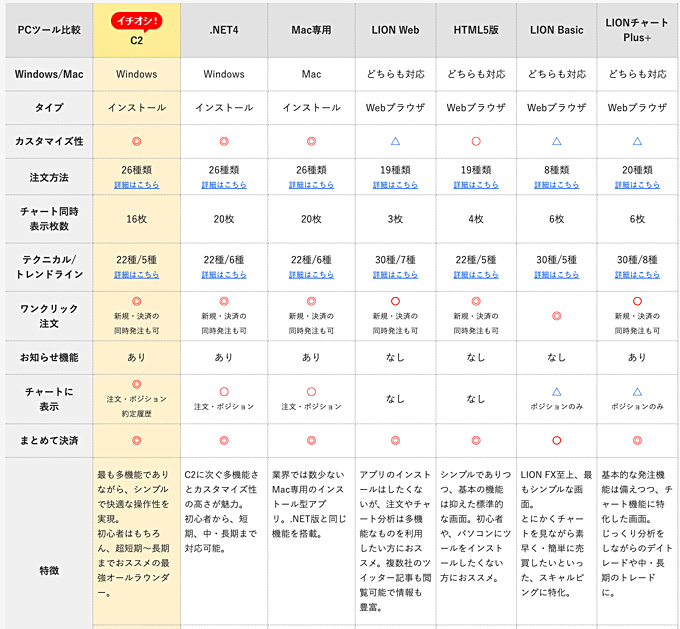Viewport: 680px width, 629px height.
Task: Click the 16枚 cell in C2 column
Action: pos(137,219)
